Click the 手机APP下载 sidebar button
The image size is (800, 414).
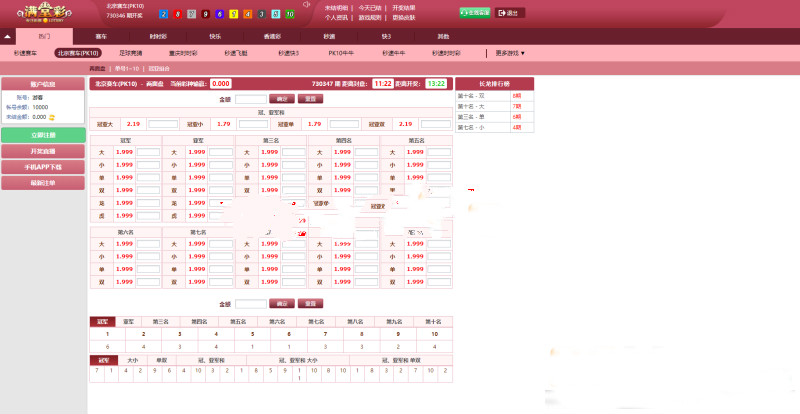click(x=43, y=167)
